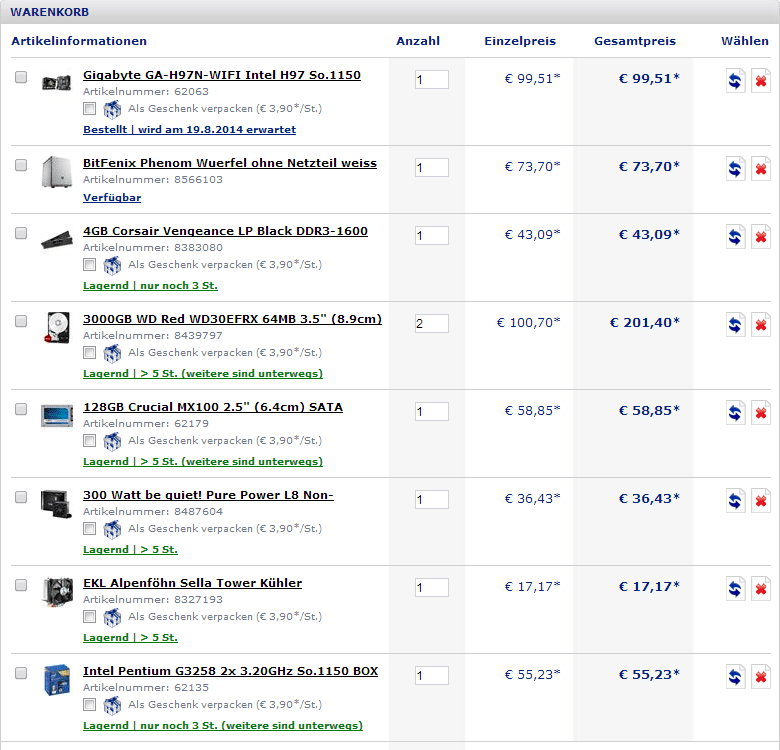Select the Intel Pentium G3258 row checkbox

point(21,673)
